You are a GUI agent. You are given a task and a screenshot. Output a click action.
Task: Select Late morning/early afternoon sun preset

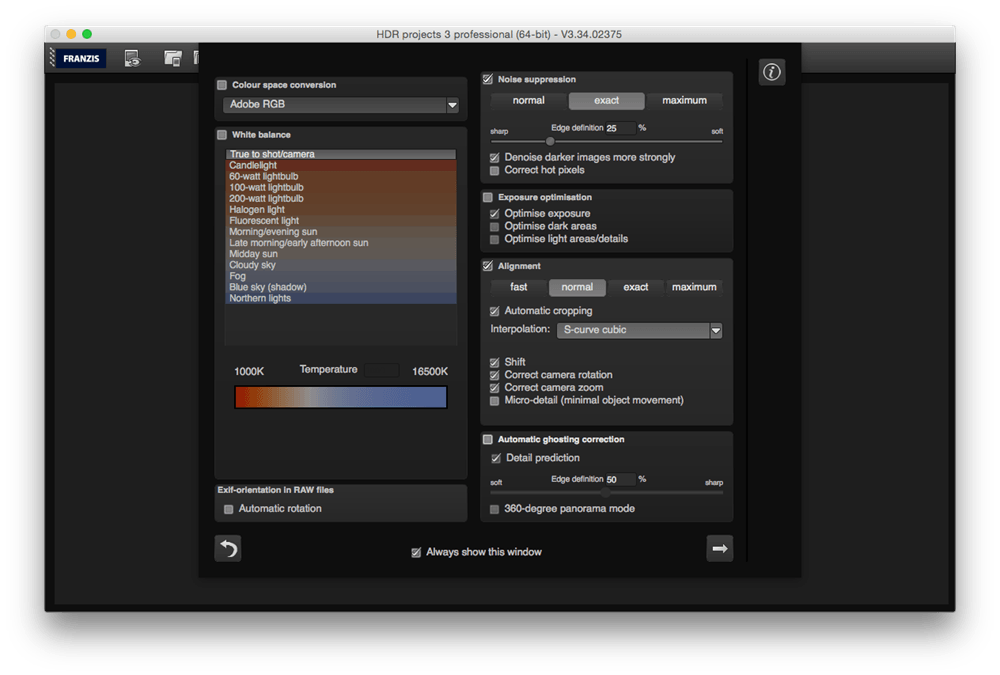tap(341, 242)
